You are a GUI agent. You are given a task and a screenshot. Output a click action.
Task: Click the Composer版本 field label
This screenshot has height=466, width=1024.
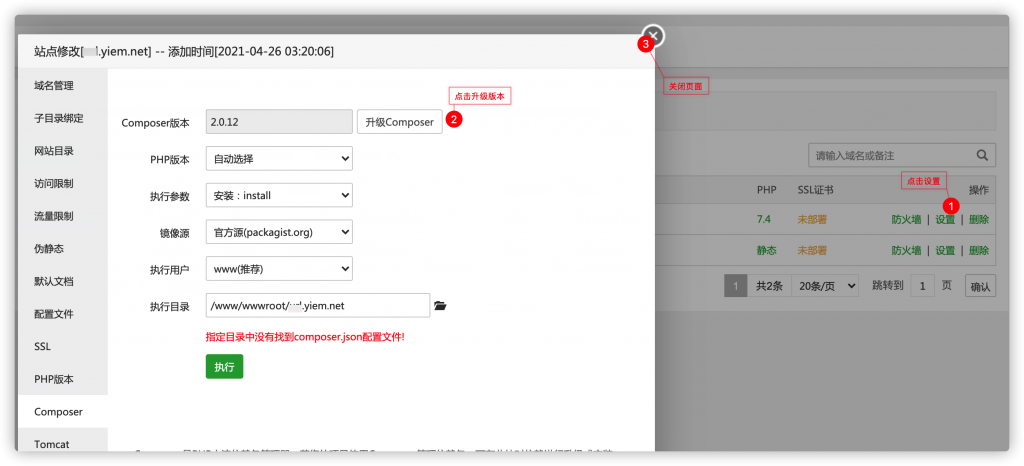[155, 123]
